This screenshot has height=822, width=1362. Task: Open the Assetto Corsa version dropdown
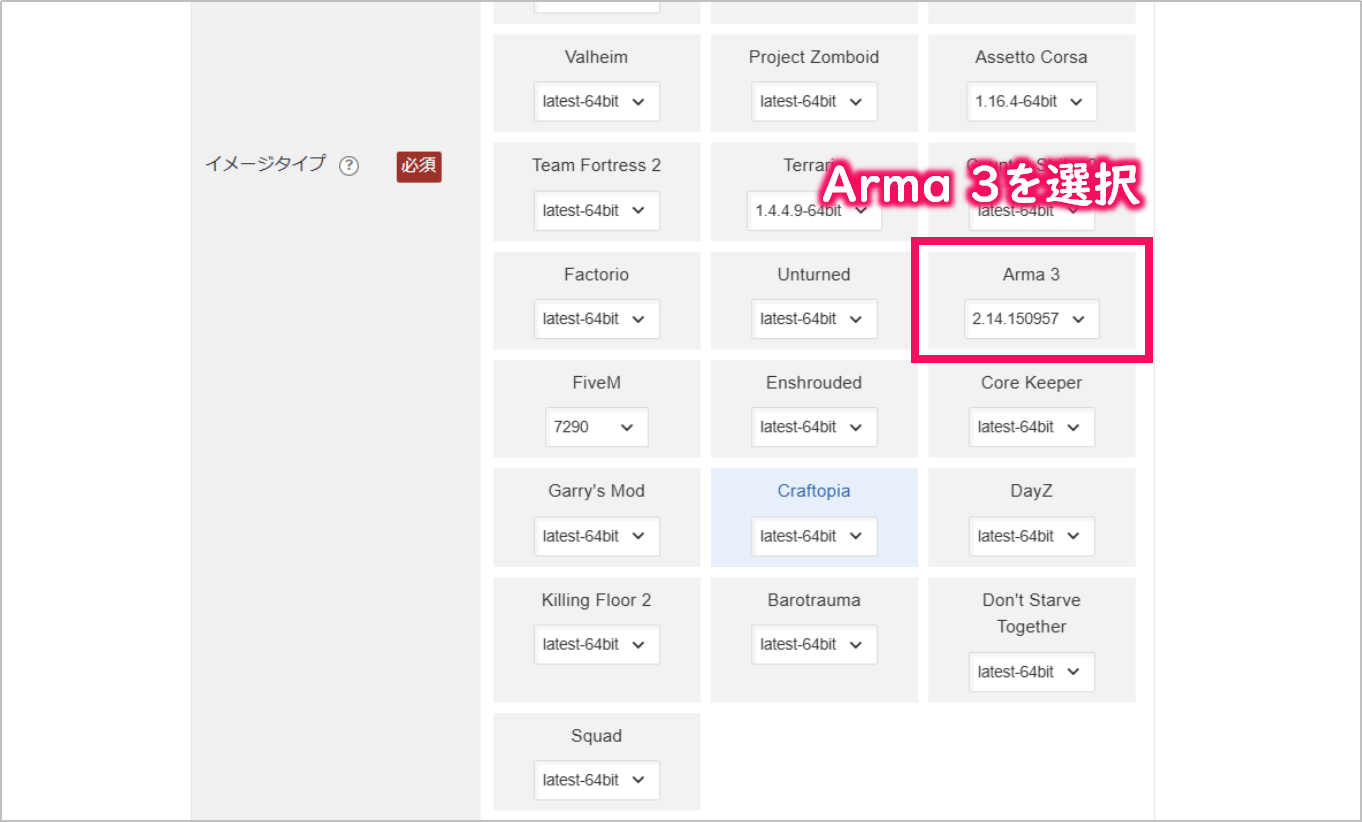pyautogui.click(x=1031, y=101)
